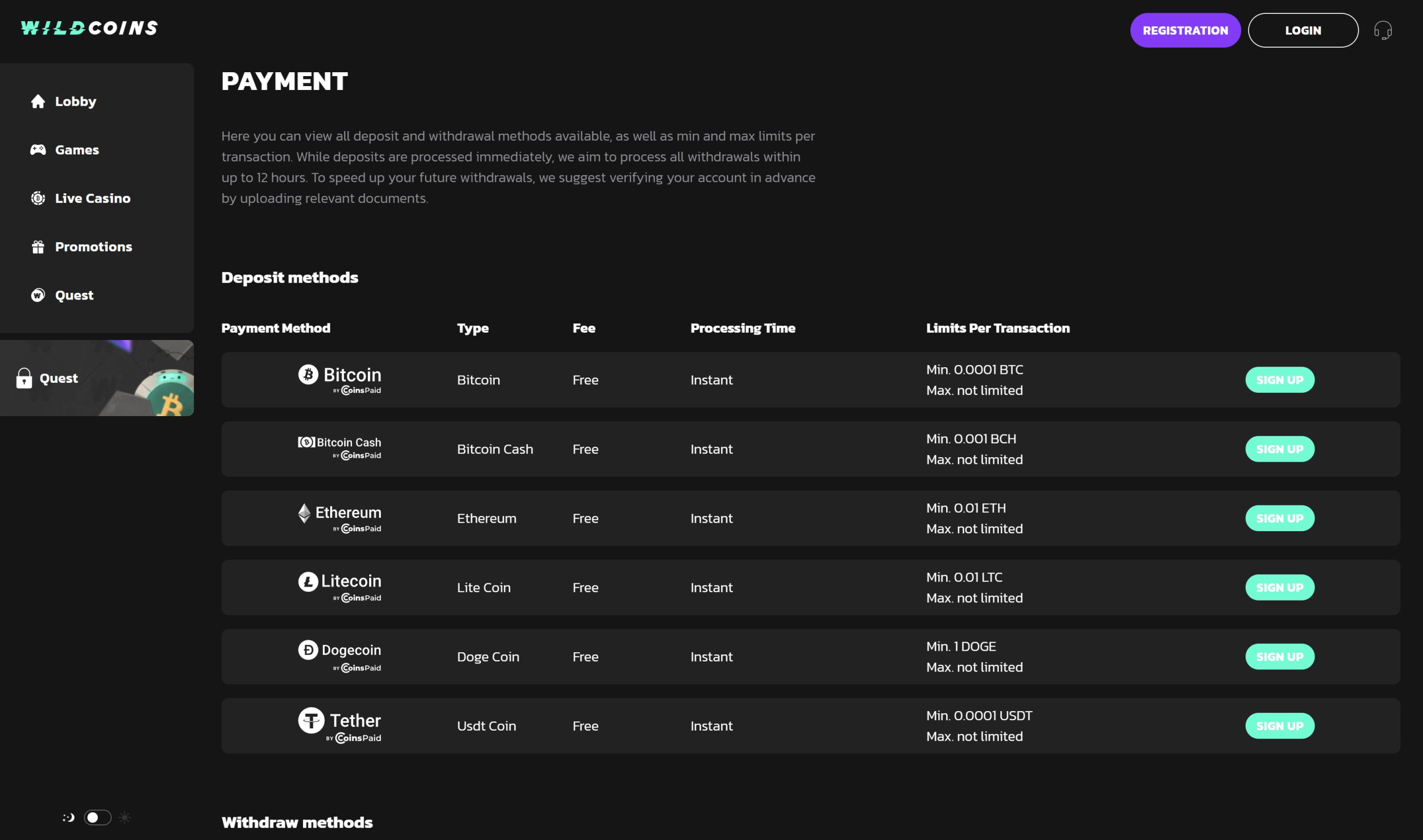Click SIGN UP in the Ethereum row
Screen dimensions: 1423x840
coord(1280,518)
